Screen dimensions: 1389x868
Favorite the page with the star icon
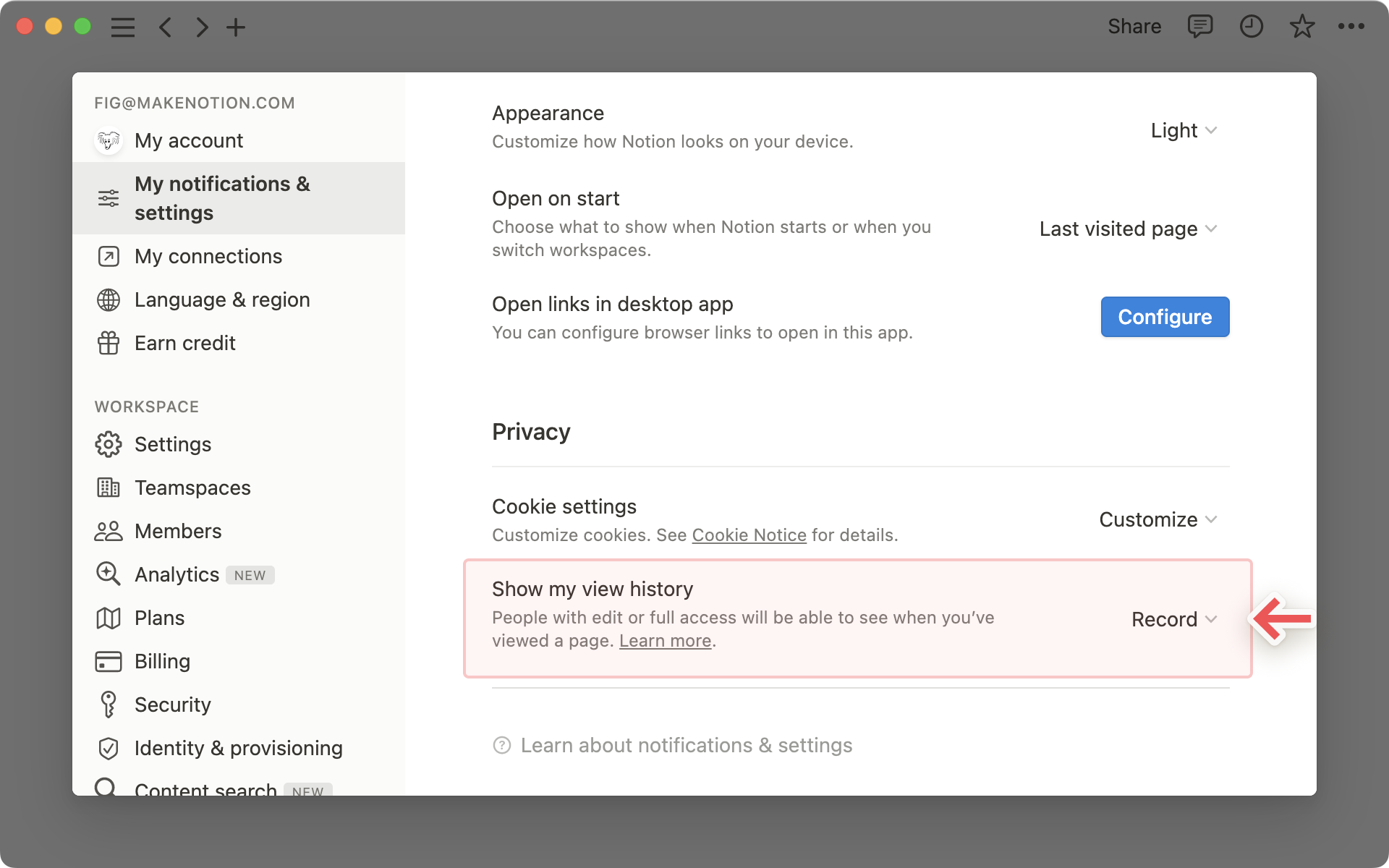1301,27
